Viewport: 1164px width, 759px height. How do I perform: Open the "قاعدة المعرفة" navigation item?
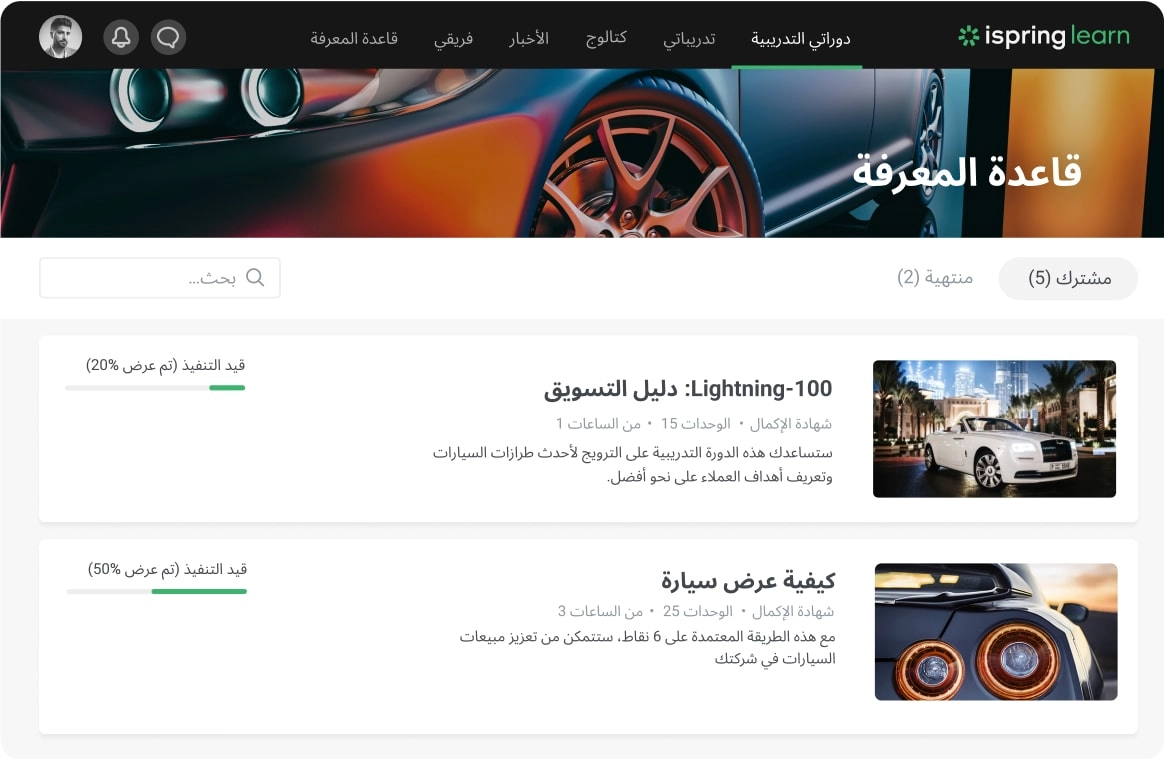point(356,38)
